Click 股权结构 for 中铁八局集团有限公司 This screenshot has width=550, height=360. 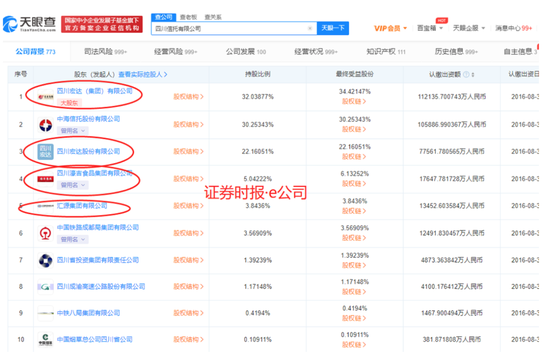pos(188,313)
